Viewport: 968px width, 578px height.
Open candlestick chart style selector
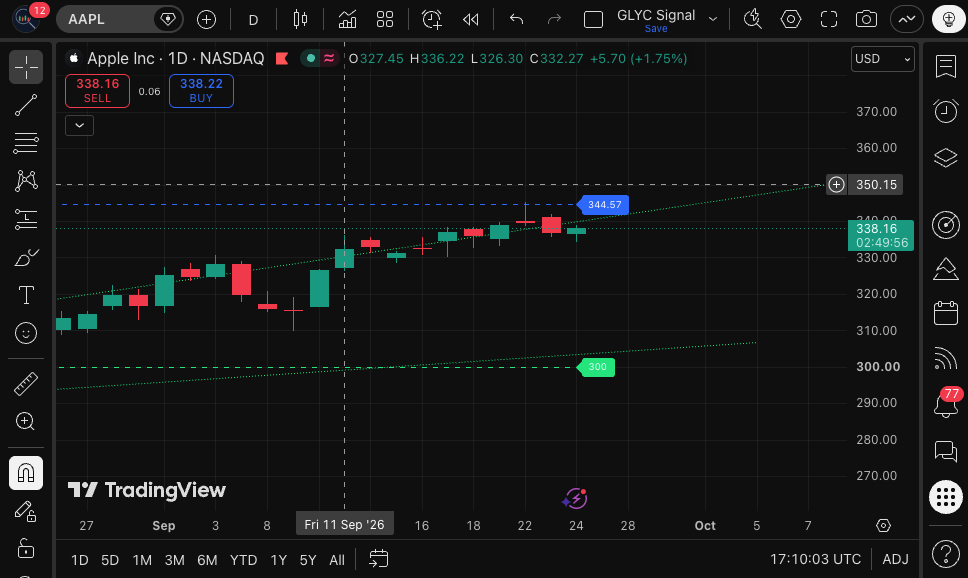click(x=301, y=19)
